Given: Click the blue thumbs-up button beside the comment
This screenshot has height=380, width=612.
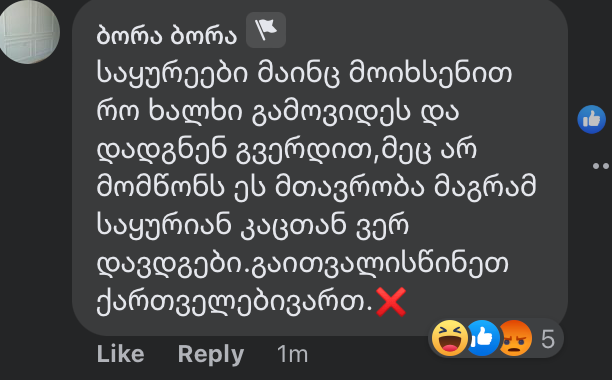Looking at the screenshot, I should click(x=591, y=119).
